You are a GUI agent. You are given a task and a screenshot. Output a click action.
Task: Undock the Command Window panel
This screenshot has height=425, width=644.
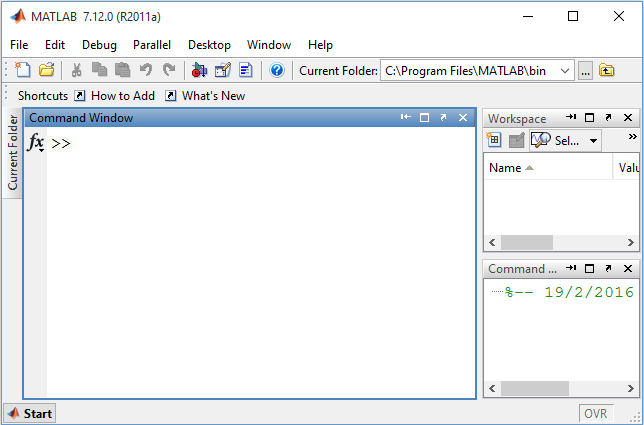point(443,117)
